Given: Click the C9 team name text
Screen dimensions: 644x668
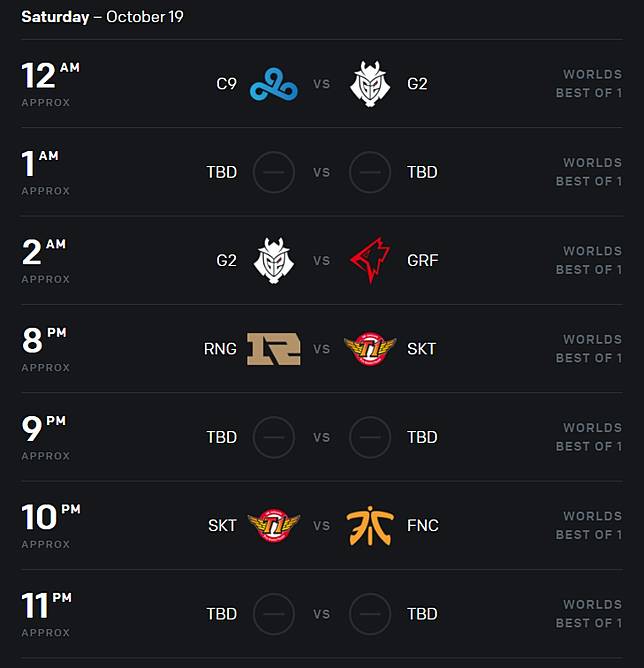Looking at the screenshot, I should (x=227, y=84).
